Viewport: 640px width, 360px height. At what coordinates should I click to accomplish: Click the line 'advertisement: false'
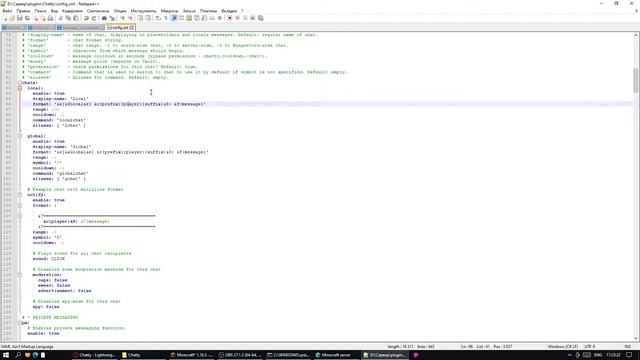pyautogui.click(x=64, y=291)
